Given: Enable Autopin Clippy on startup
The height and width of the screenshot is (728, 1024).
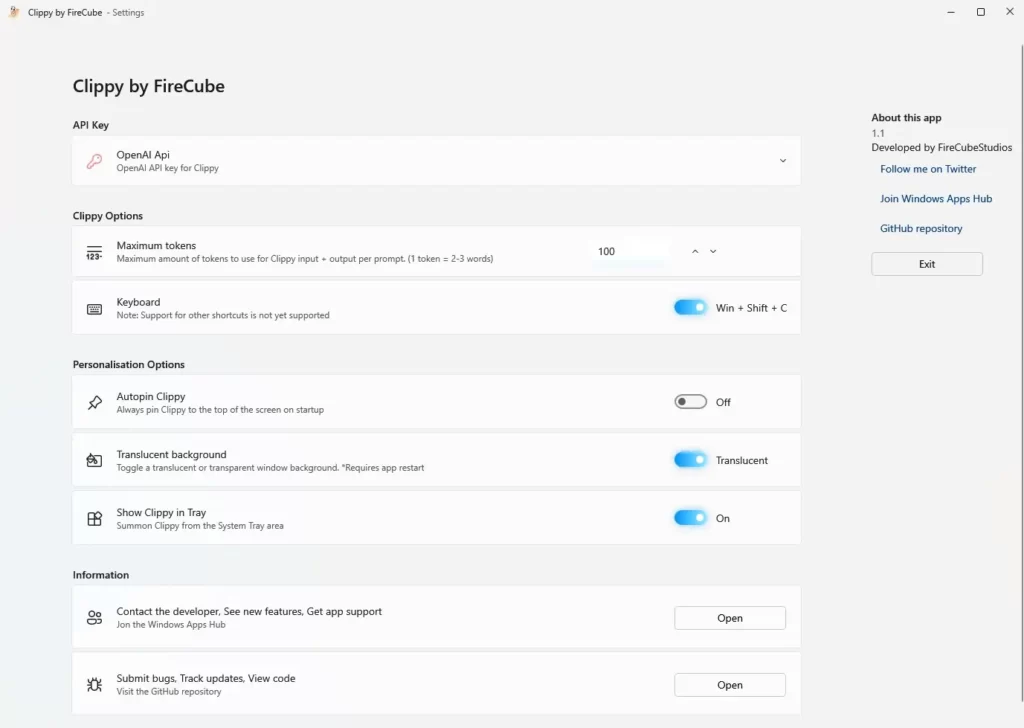Looking at the screenshot, I should [690, 402].
